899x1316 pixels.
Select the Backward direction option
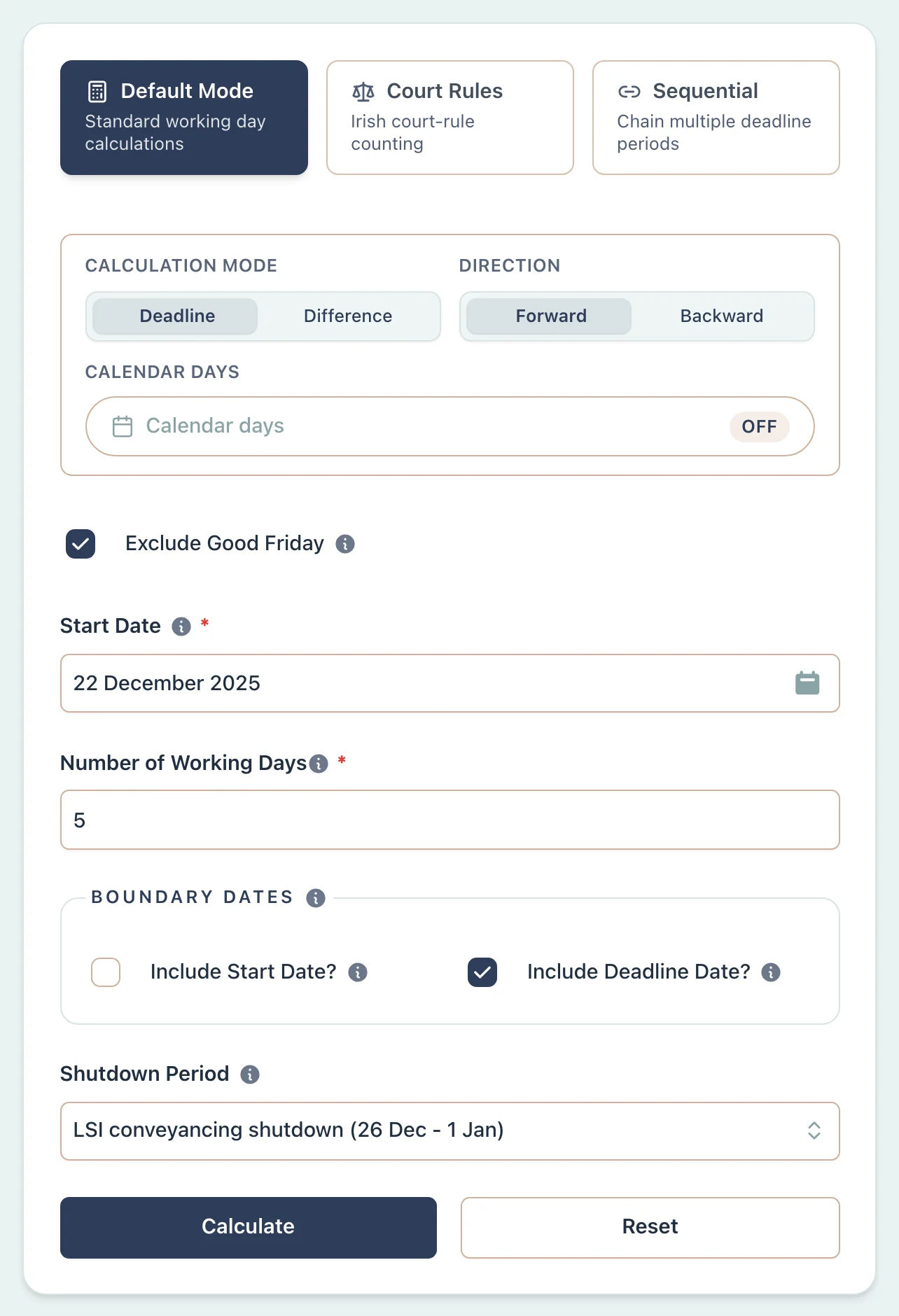[721, 316]
